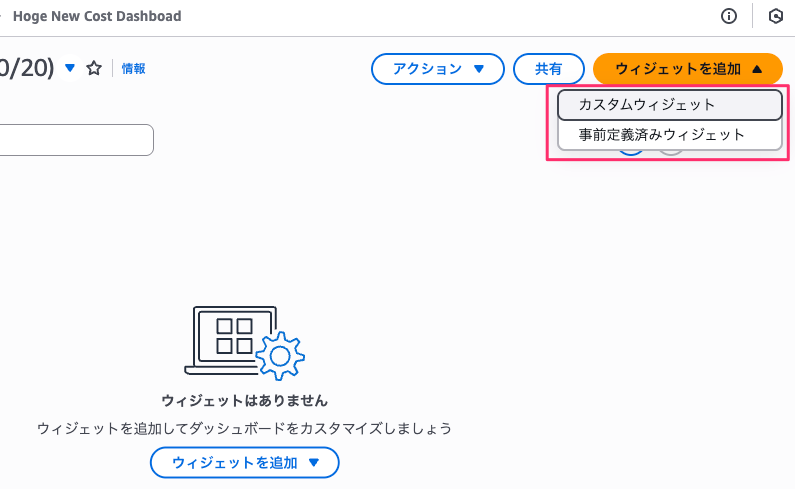Screen dimensions: 795x489
Task: Click the 共有 share button
Action: pyautogui.click(x=549, y=68)
